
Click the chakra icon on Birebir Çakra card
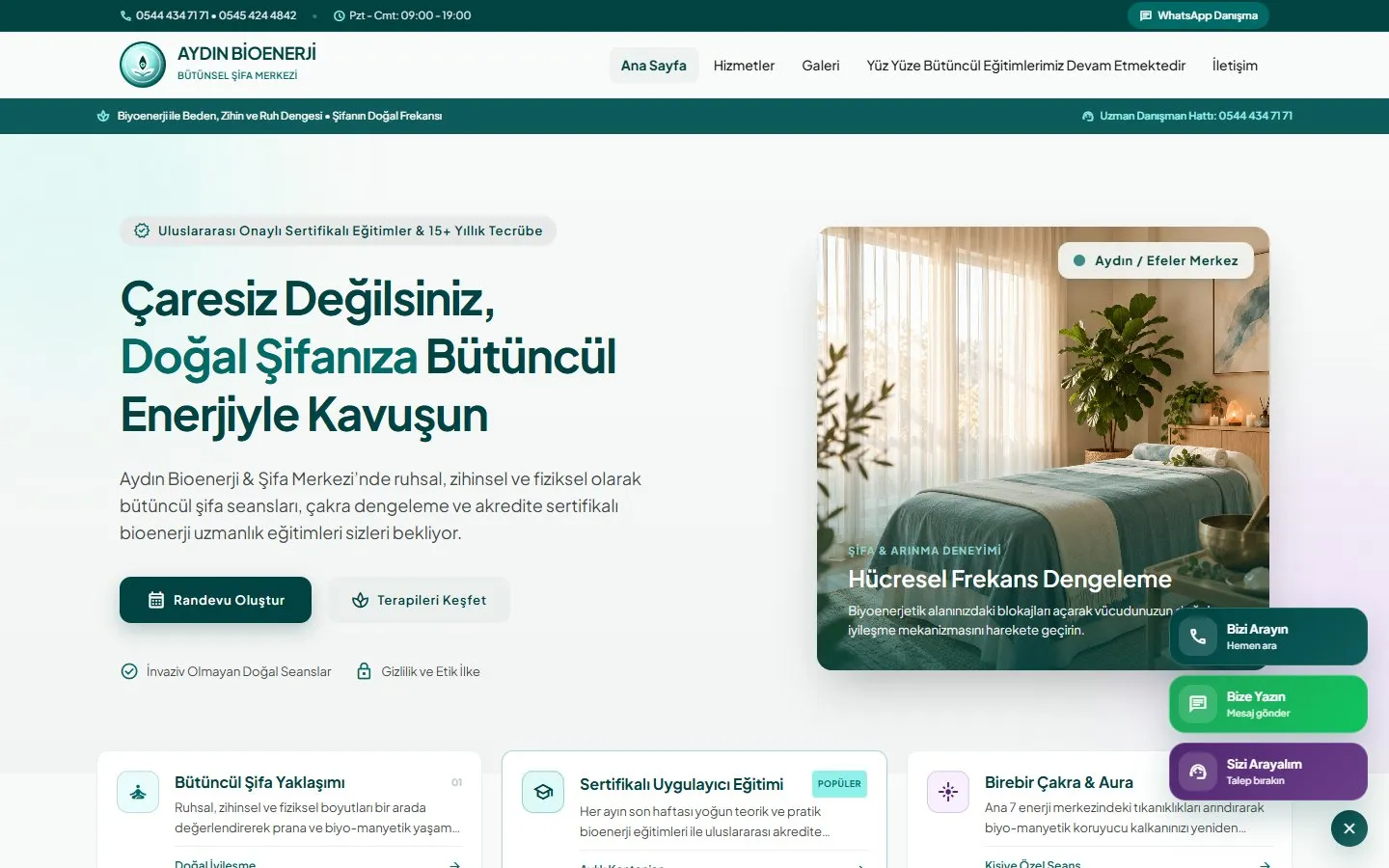click(948, 792)
